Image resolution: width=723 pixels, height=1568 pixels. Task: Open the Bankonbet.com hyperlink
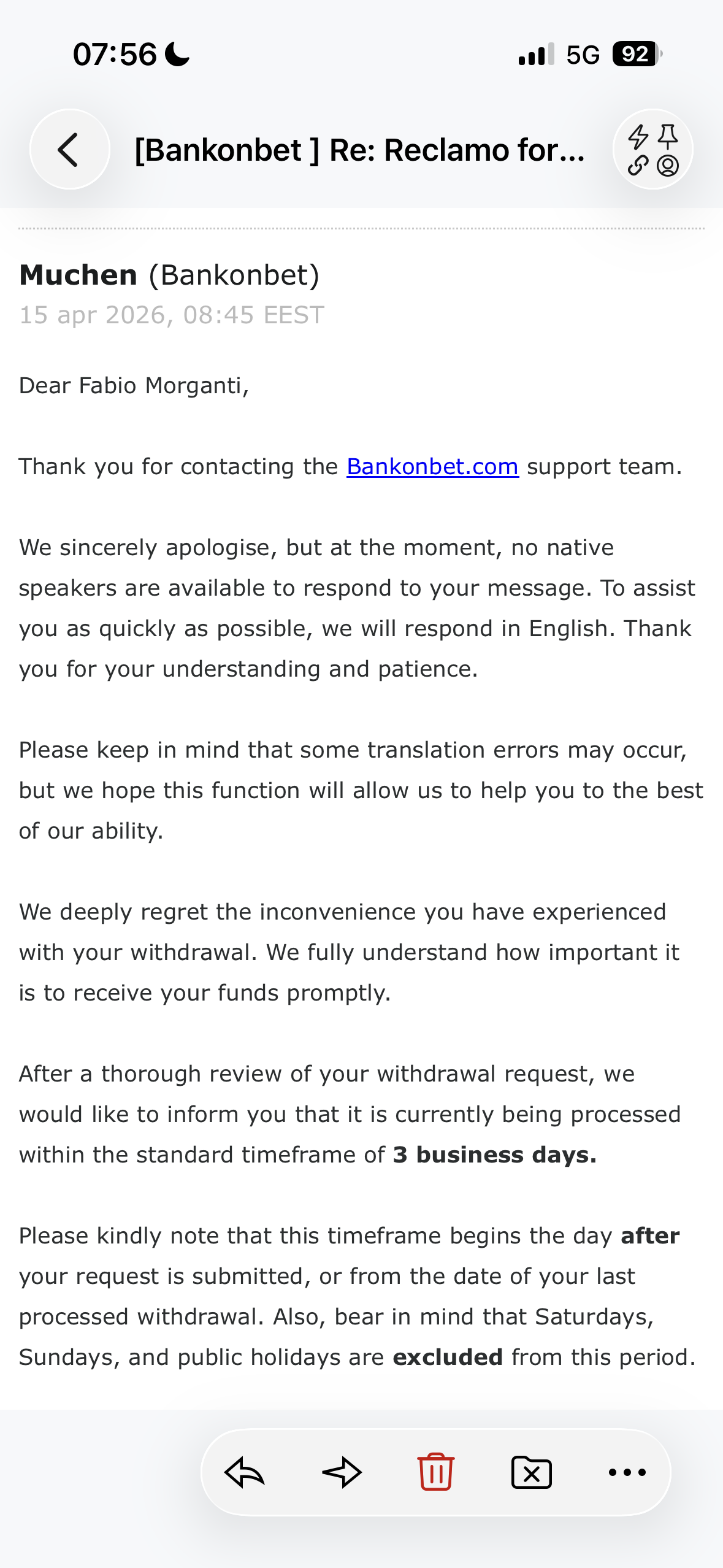click(x=432, y=467)
